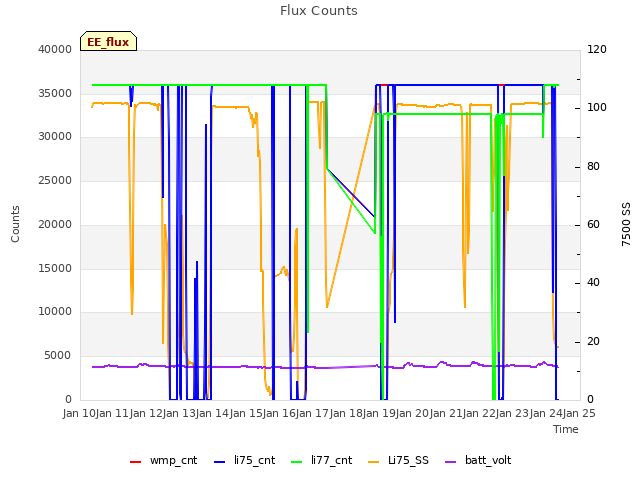The image size is (640, 480).
Task: Click the 7500 SS right axis label
Action: [x=626, y=224]
